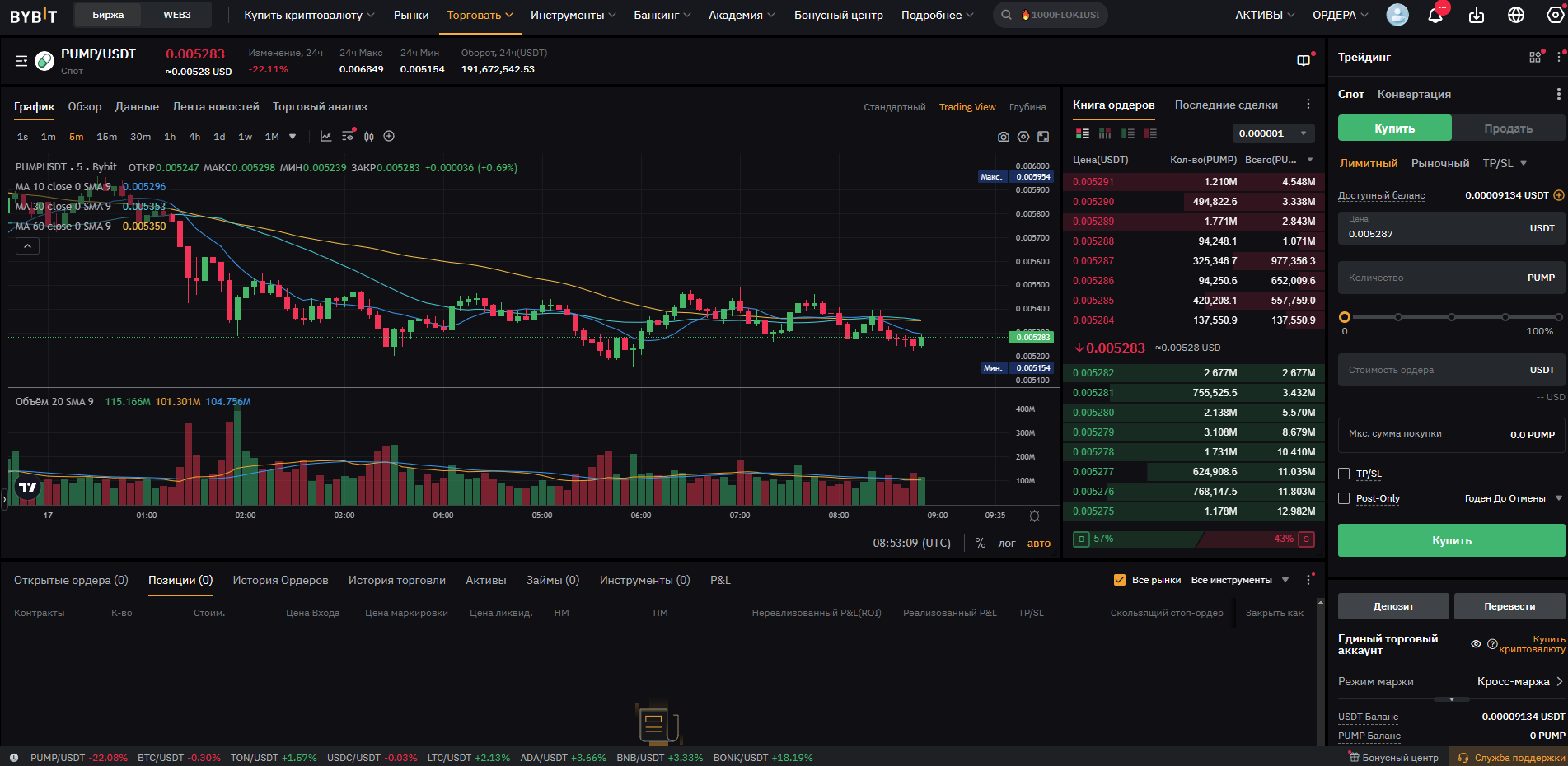Viewport: 1568px width, 766px height.
Task: Open the 'История Ордеров' tab
Action: pos(280,580)
